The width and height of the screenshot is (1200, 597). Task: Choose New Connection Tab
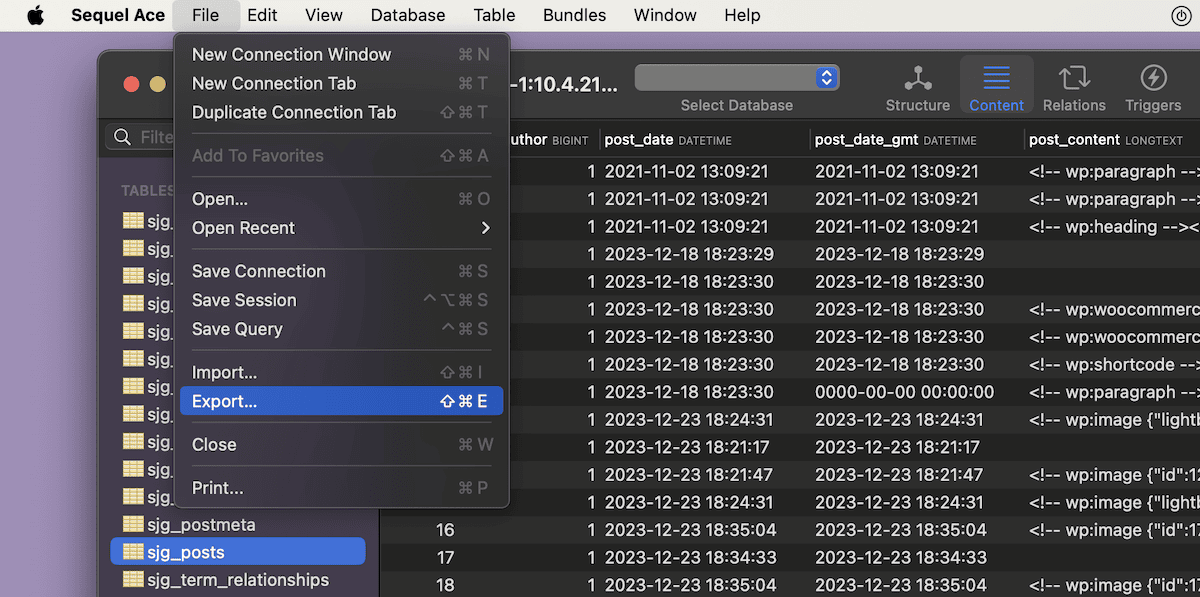pyautogui.click(x=341, y=83)
